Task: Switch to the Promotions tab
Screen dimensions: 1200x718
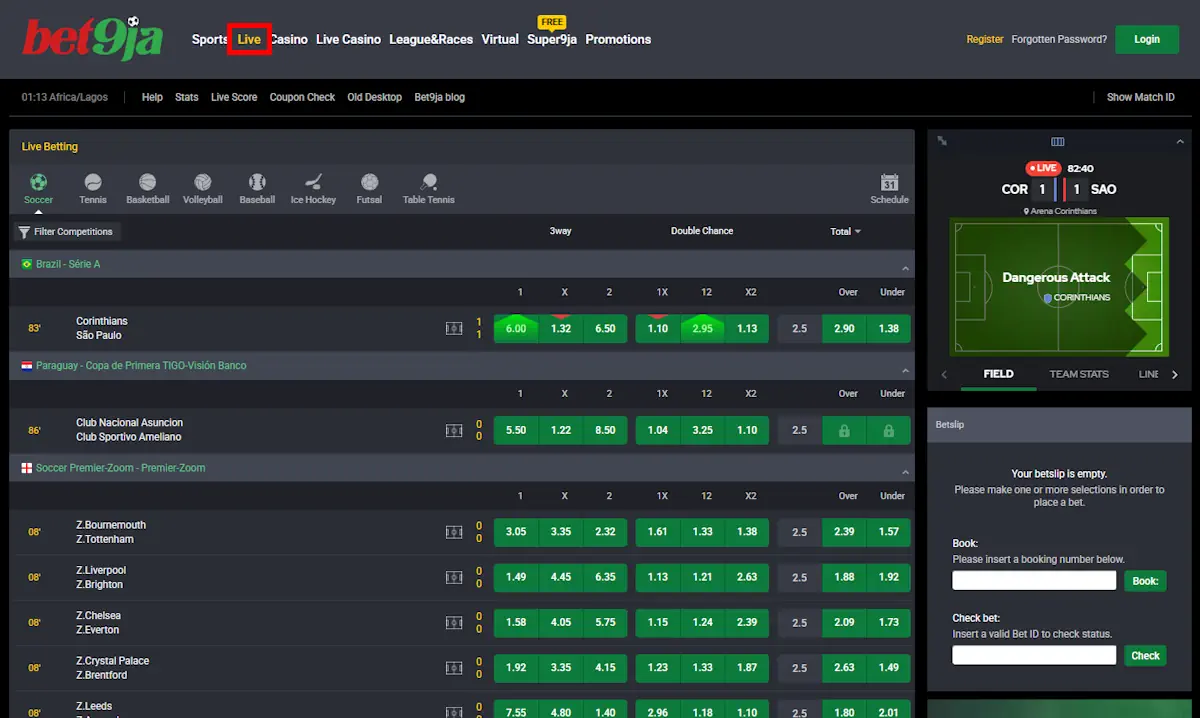Action: (618, 39)
